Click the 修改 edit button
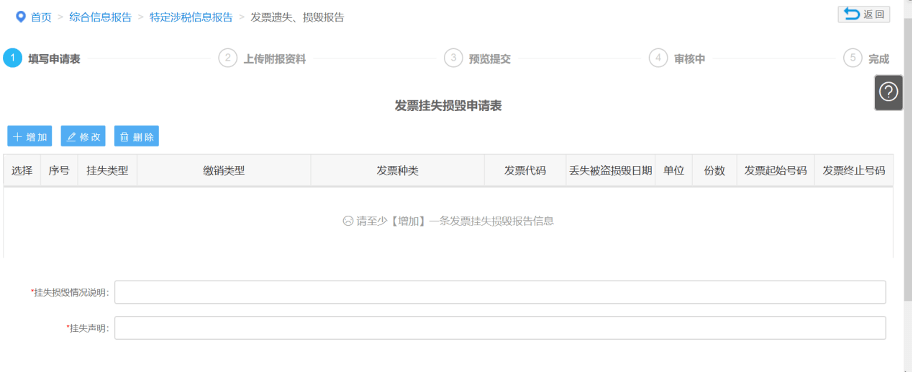The height and width of the screenshot is (372, 912). click(x=83, y=136)
